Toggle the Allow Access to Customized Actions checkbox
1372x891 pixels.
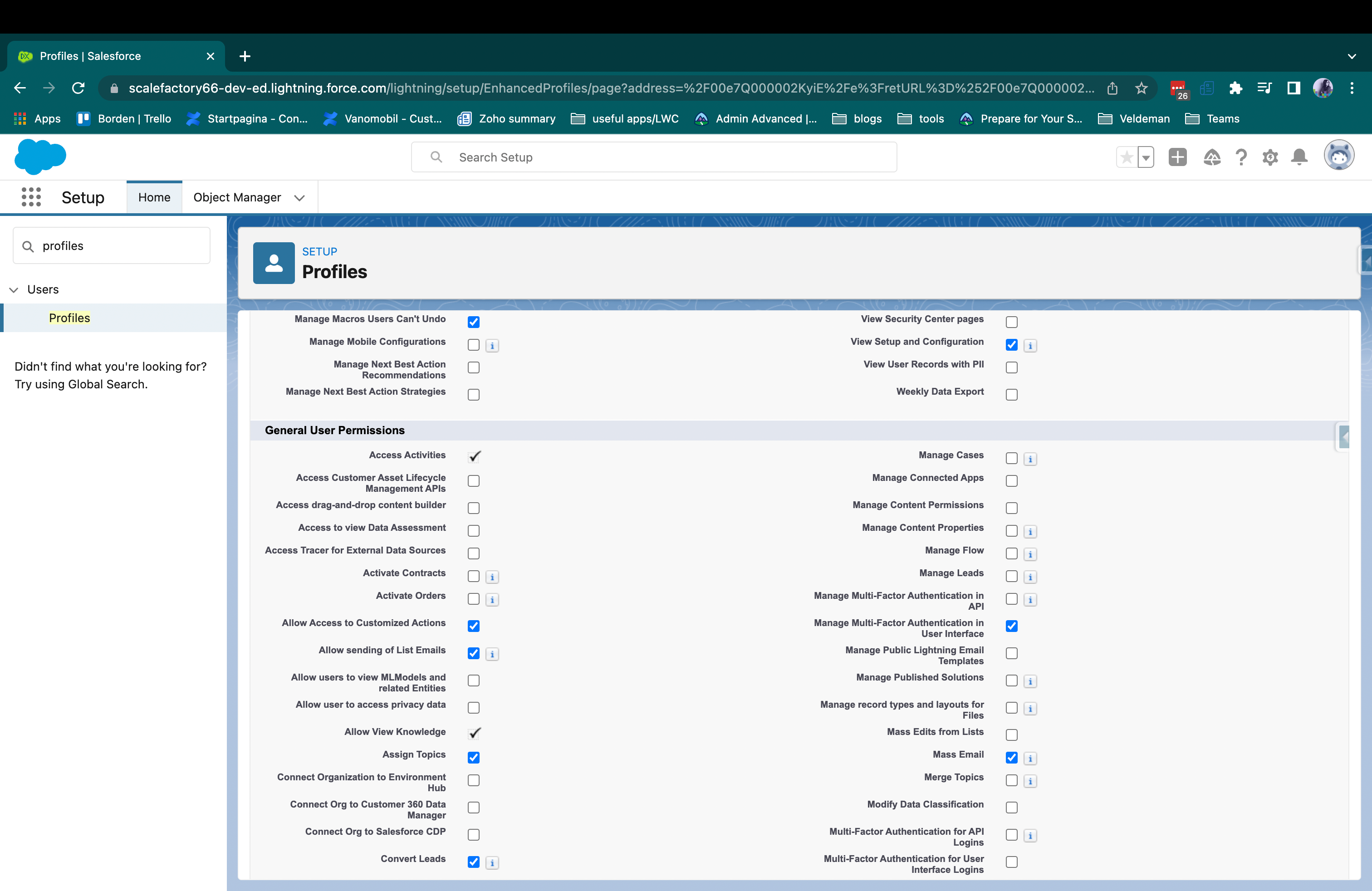click(x=473, y=626)
